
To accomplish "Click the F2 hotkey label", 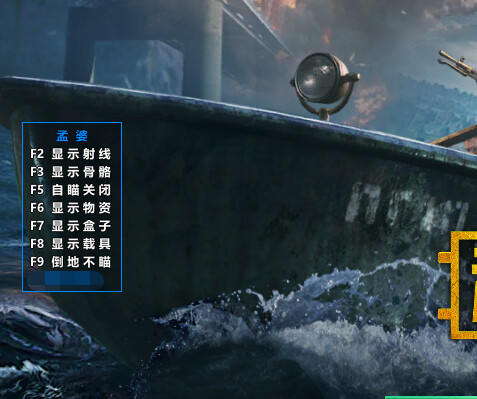I will pos(37,154).
